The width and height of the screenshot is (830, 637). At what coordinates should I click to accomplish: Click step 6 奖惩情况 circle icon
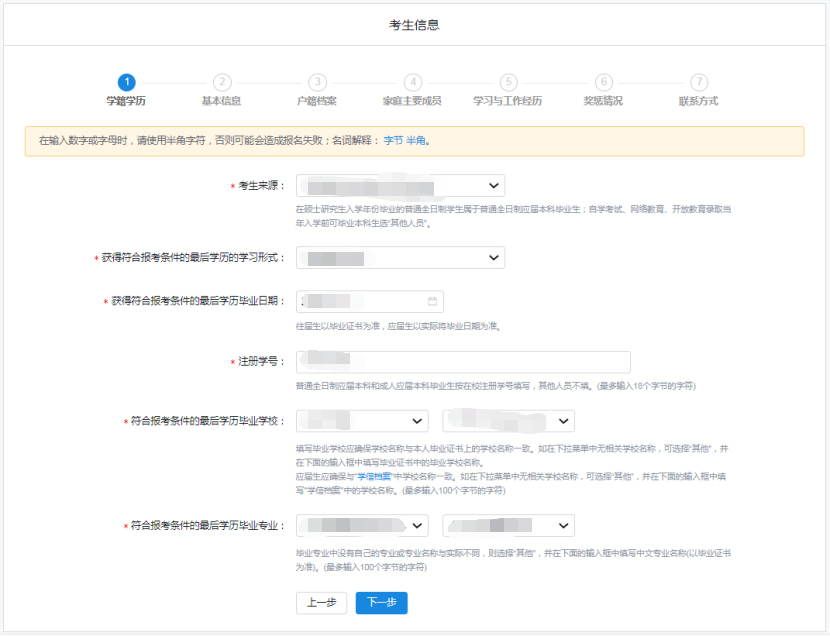point(603,82)
